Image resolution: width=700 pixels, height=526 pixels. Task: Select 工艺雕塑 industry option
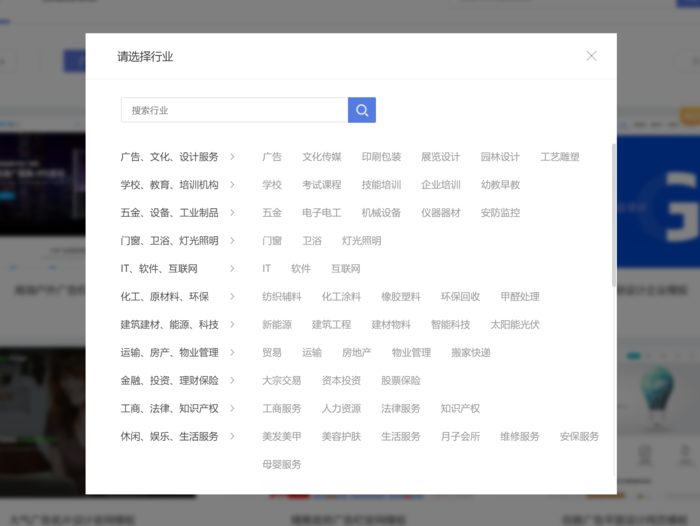(x=560, y=157)
